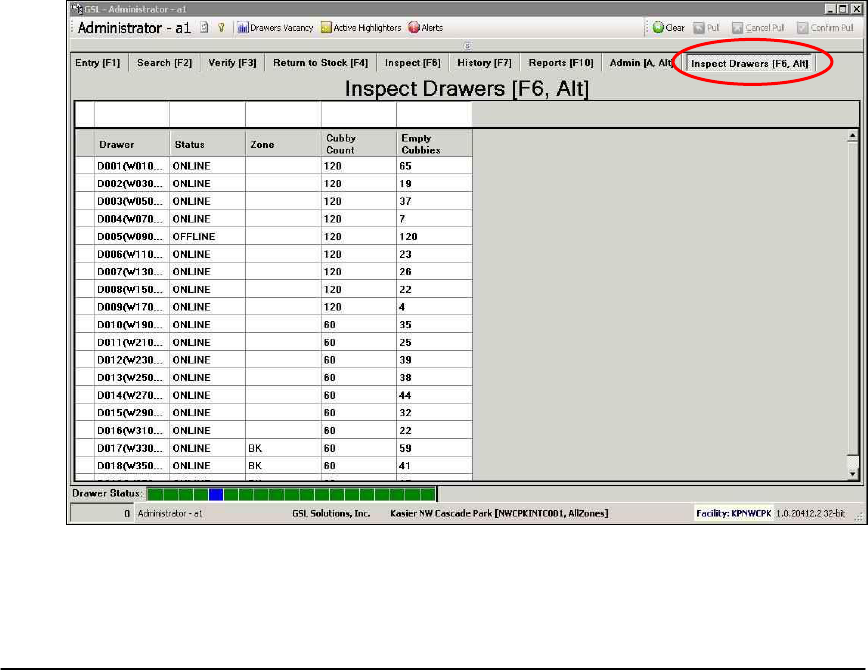
Task: Open the Drawers Vacancy chart
Action: click(x=275, y=28)
